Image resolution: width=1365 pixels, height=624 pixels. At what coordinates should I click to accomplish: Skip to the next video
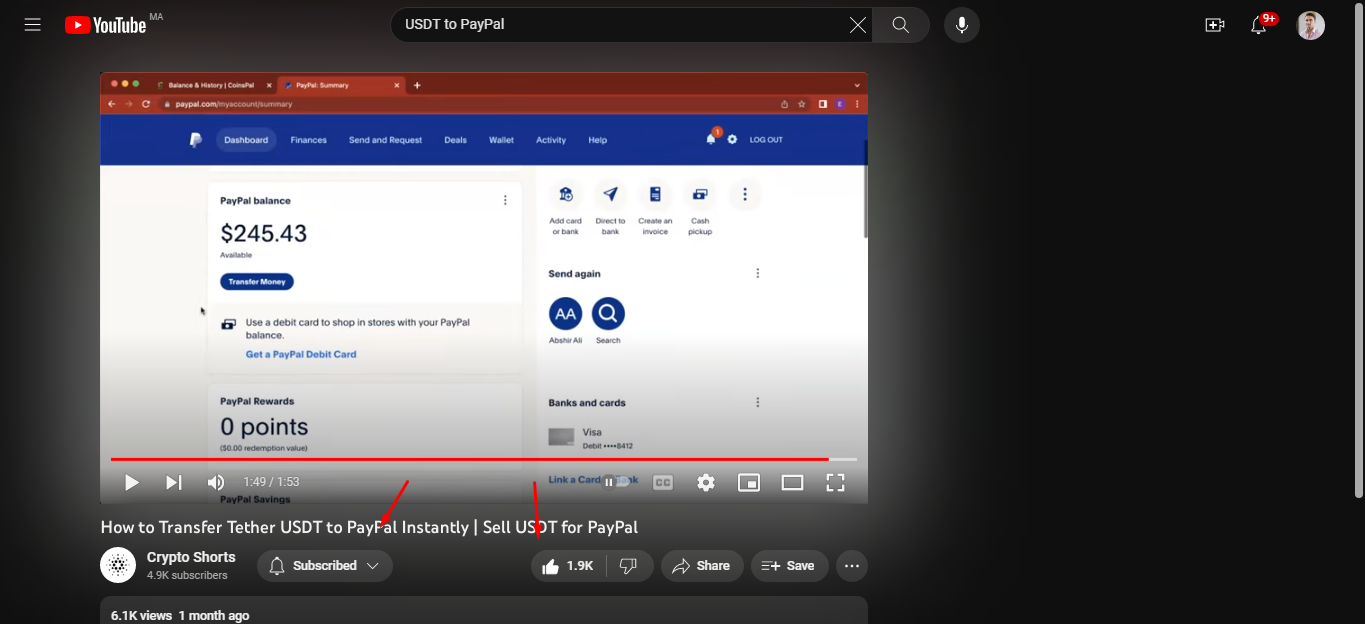point(174,483)
